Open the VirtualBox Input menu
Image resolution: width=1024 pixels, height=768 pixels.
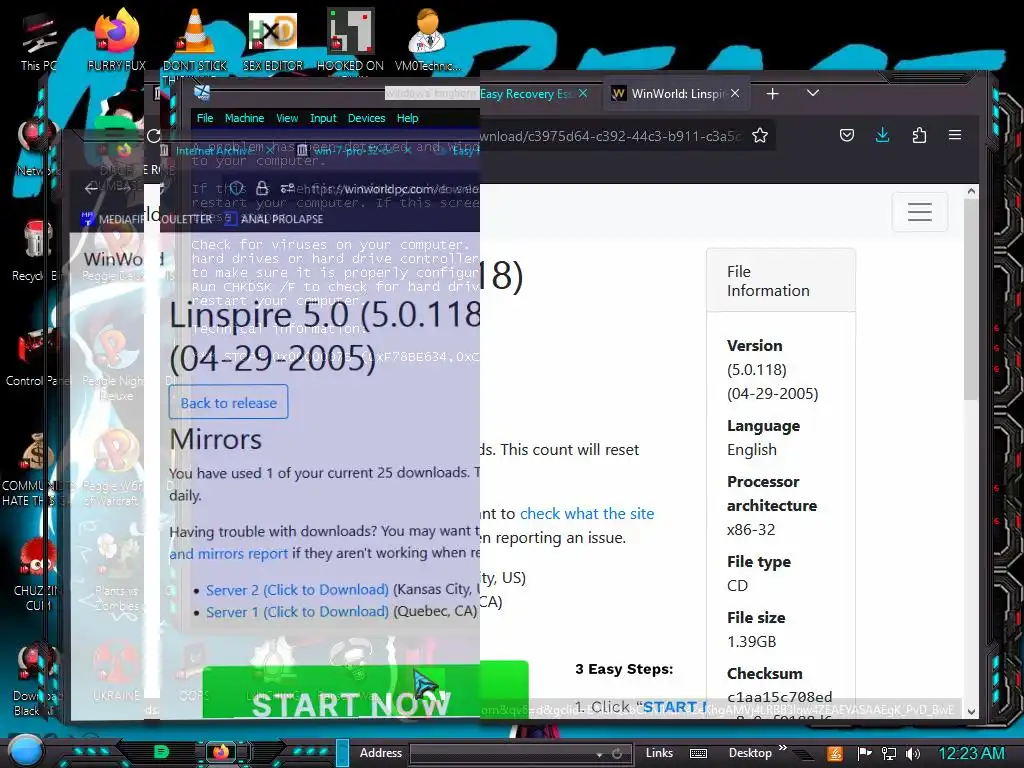[323, 118]
